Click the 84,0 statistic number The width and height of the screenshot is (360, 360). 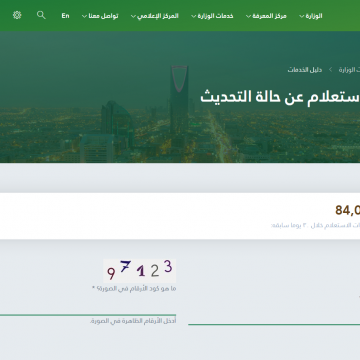(x=348, y=210)
